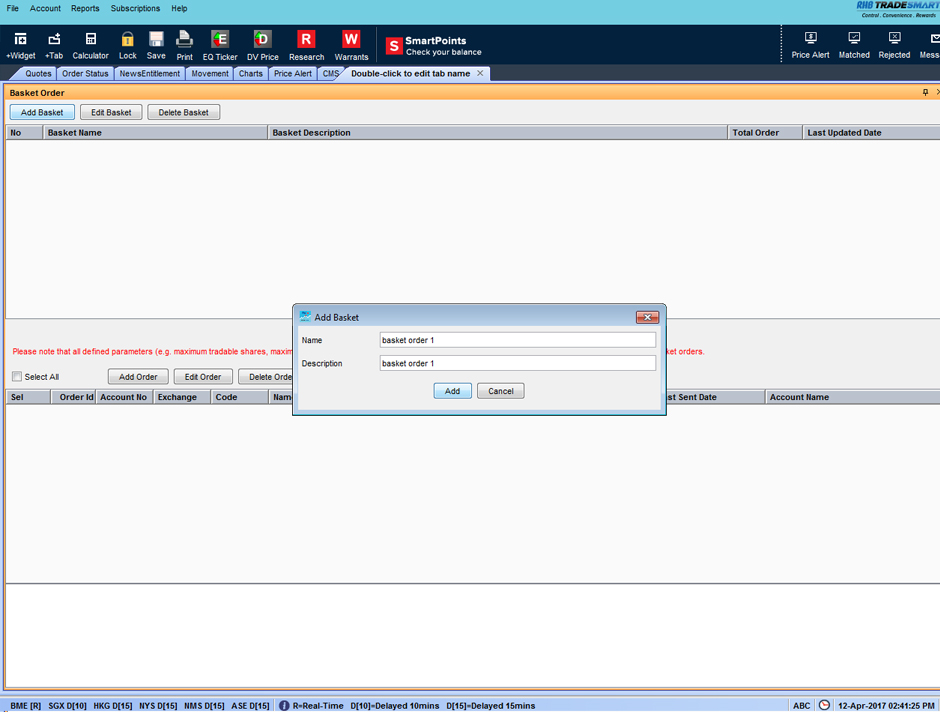Open the Rejected orders toolbar icon
940x712 pixels.
click(894, 46)
